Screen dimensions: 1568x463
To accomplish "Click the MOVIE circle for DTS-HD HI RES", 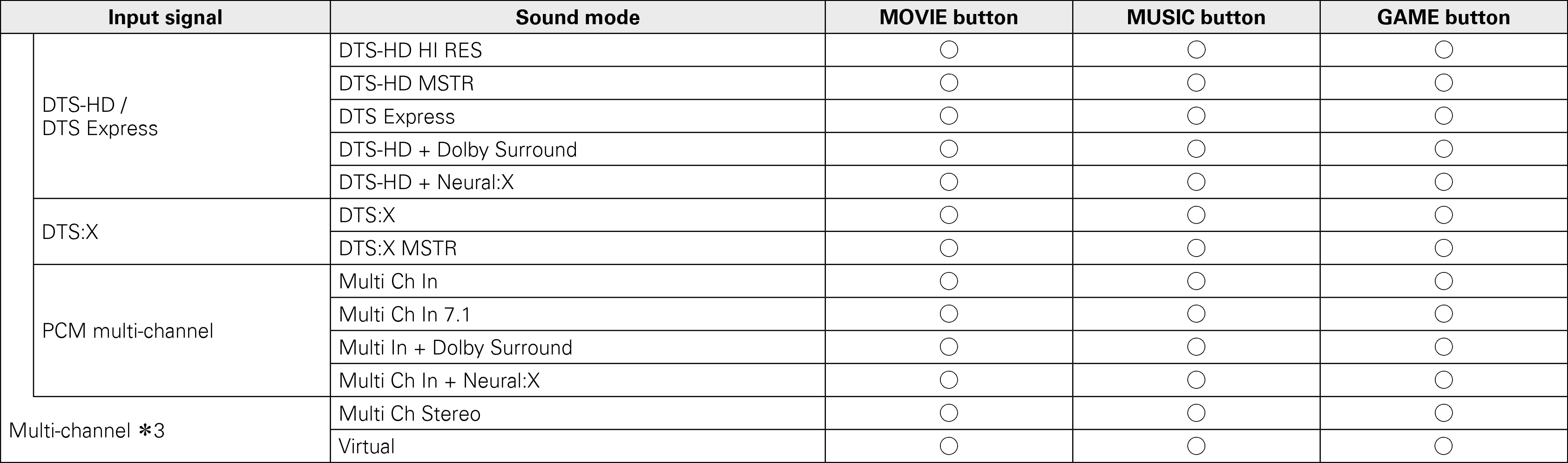I will (948, 50).
